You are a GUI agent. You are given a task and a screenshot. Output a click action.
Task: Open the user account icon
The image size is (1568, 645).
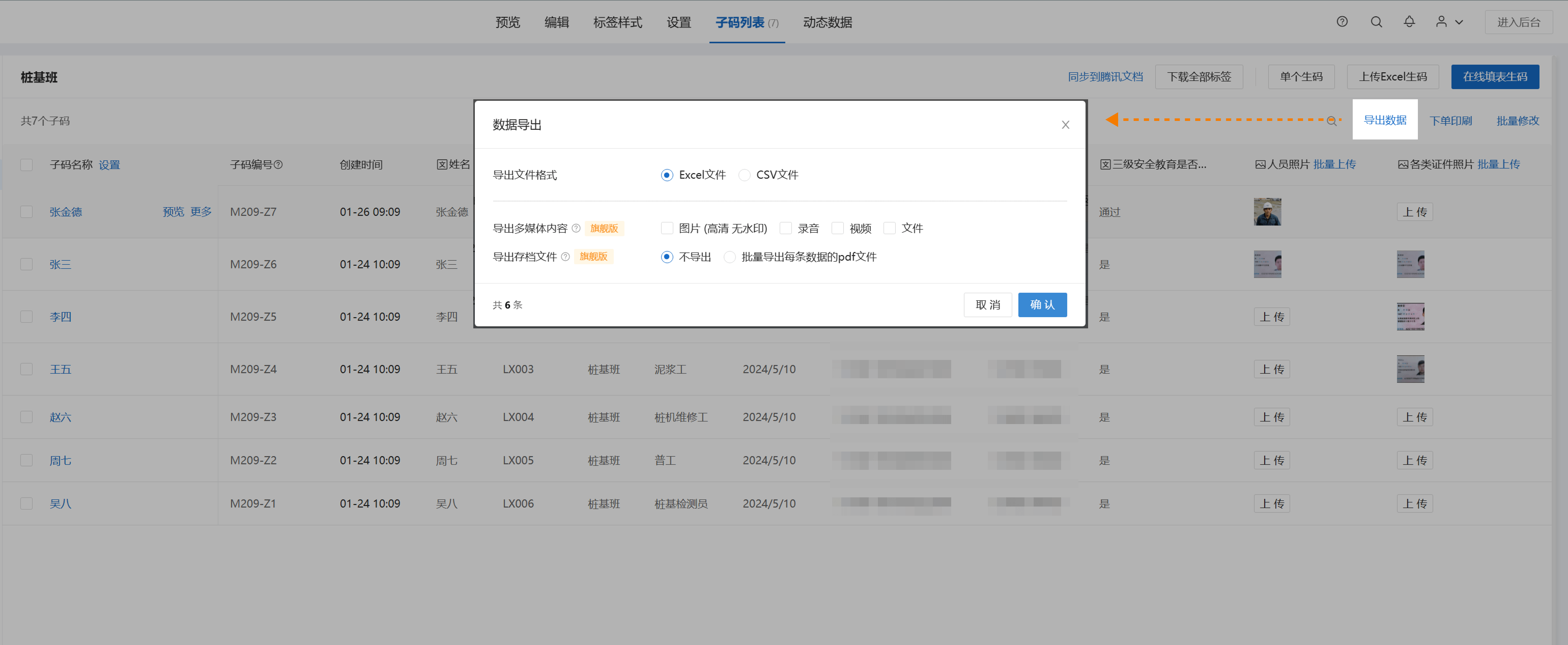(x=1441, y=22)
